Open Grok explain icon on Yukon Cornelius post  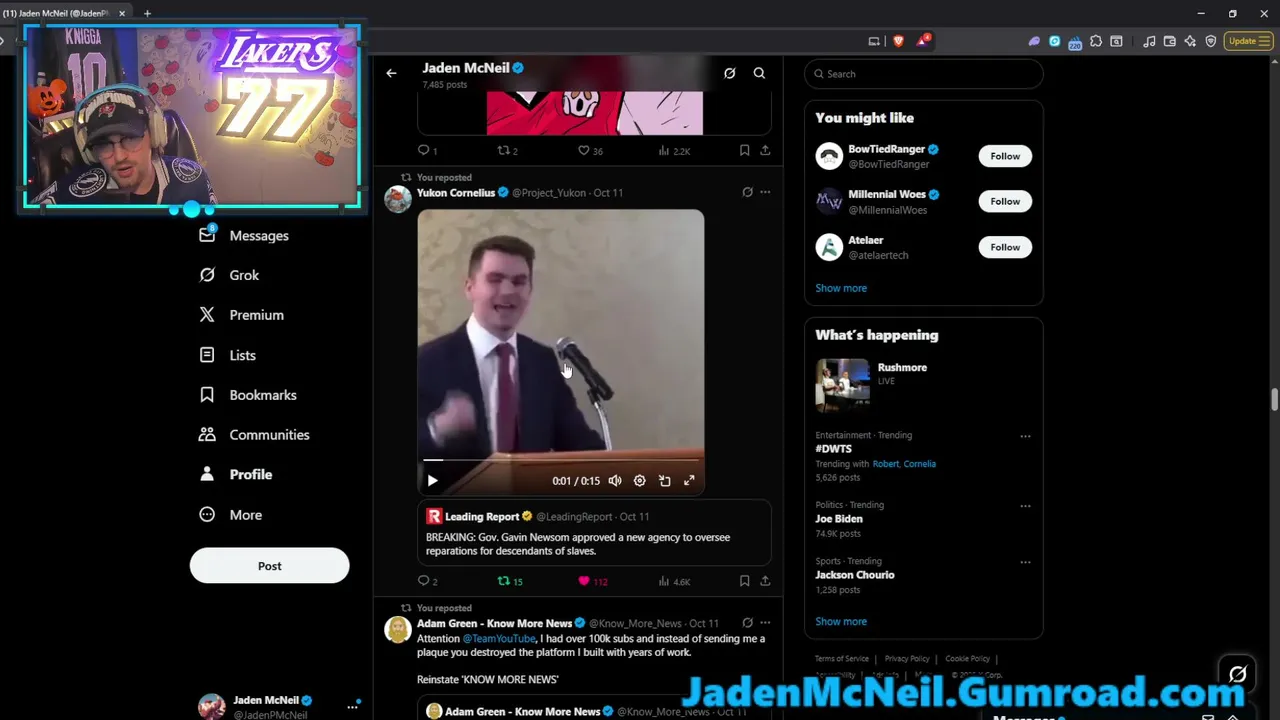[x=747, y=192]
